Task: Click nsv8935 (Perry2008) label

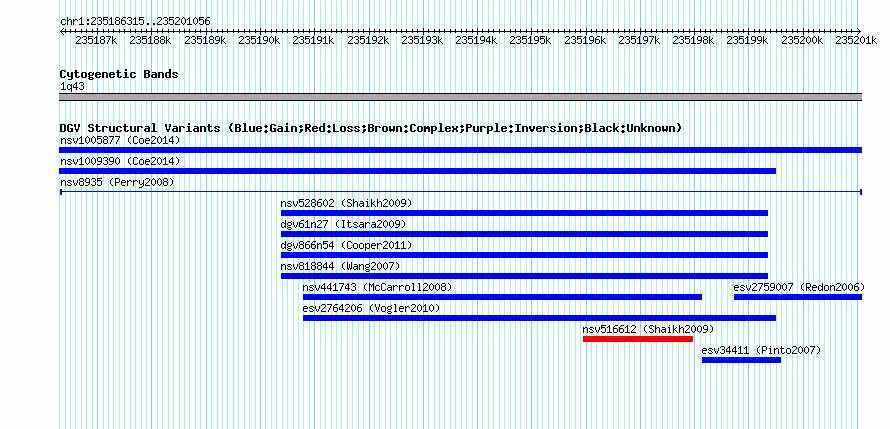Action: pyautogui.click(x=117, y=182)
